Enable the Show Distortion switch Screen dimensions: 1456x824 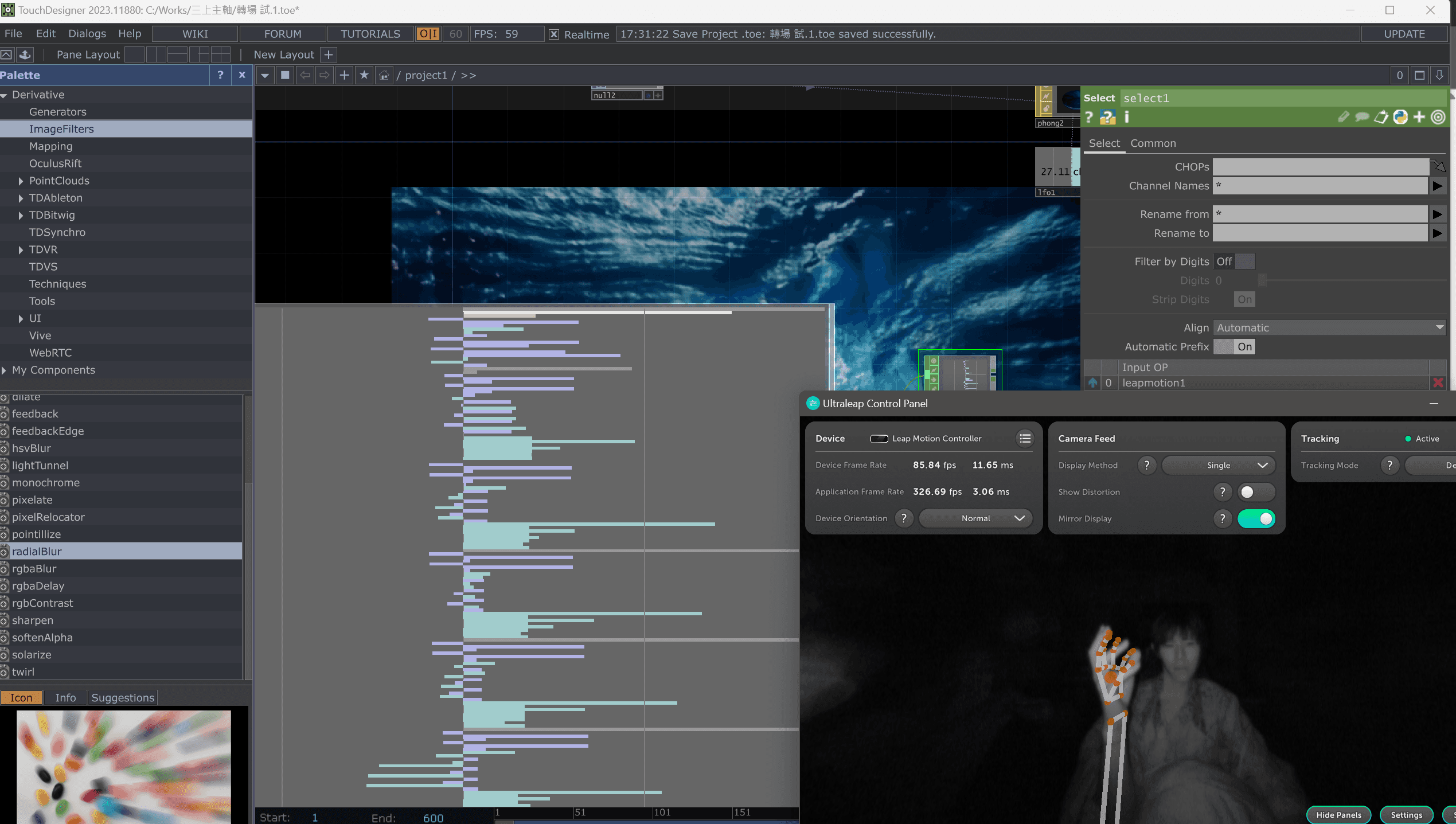(1256, 492)
